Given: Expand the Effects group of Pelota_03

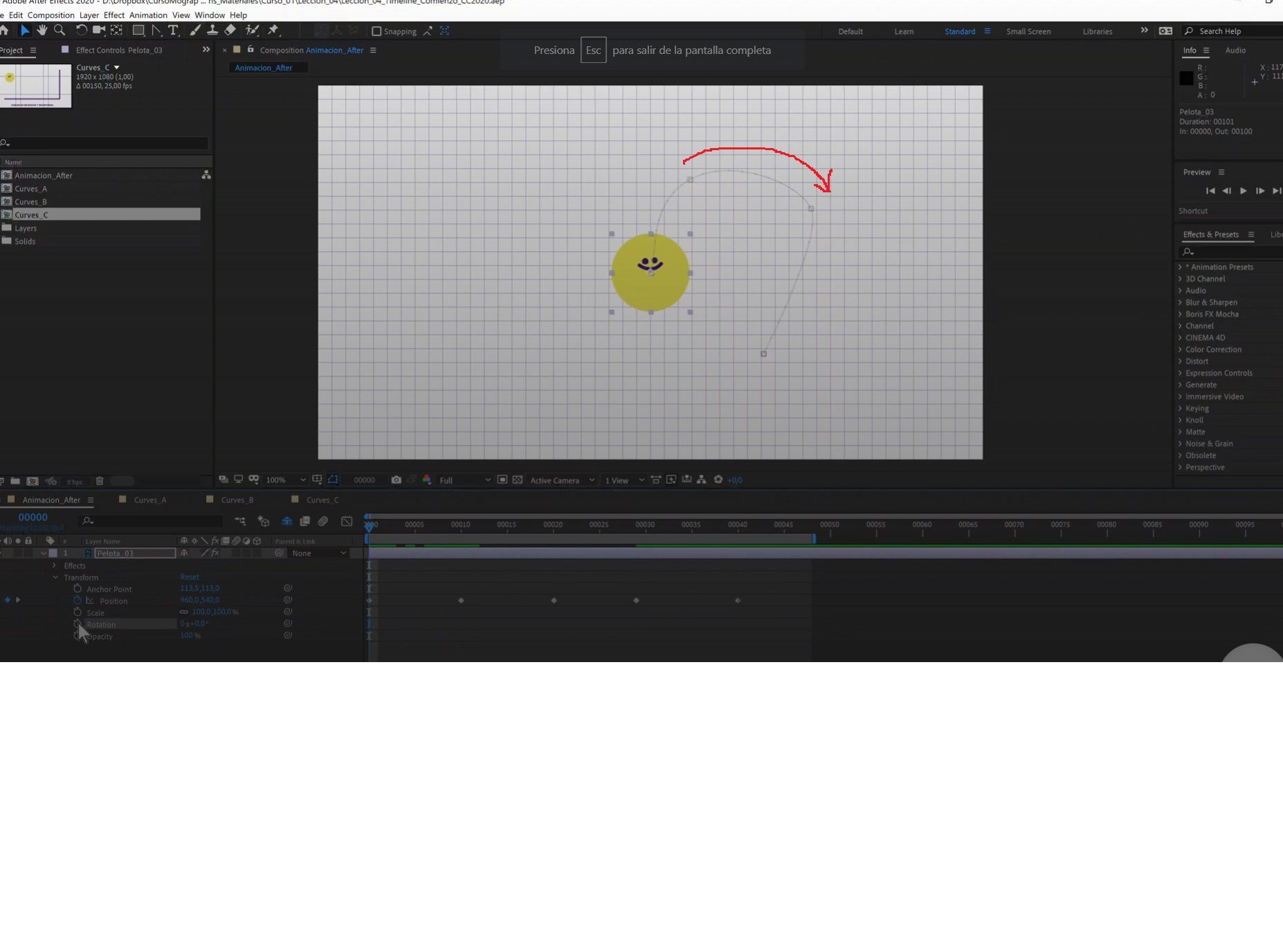Looking at the screenshot, I should click(x=55, y=565).
